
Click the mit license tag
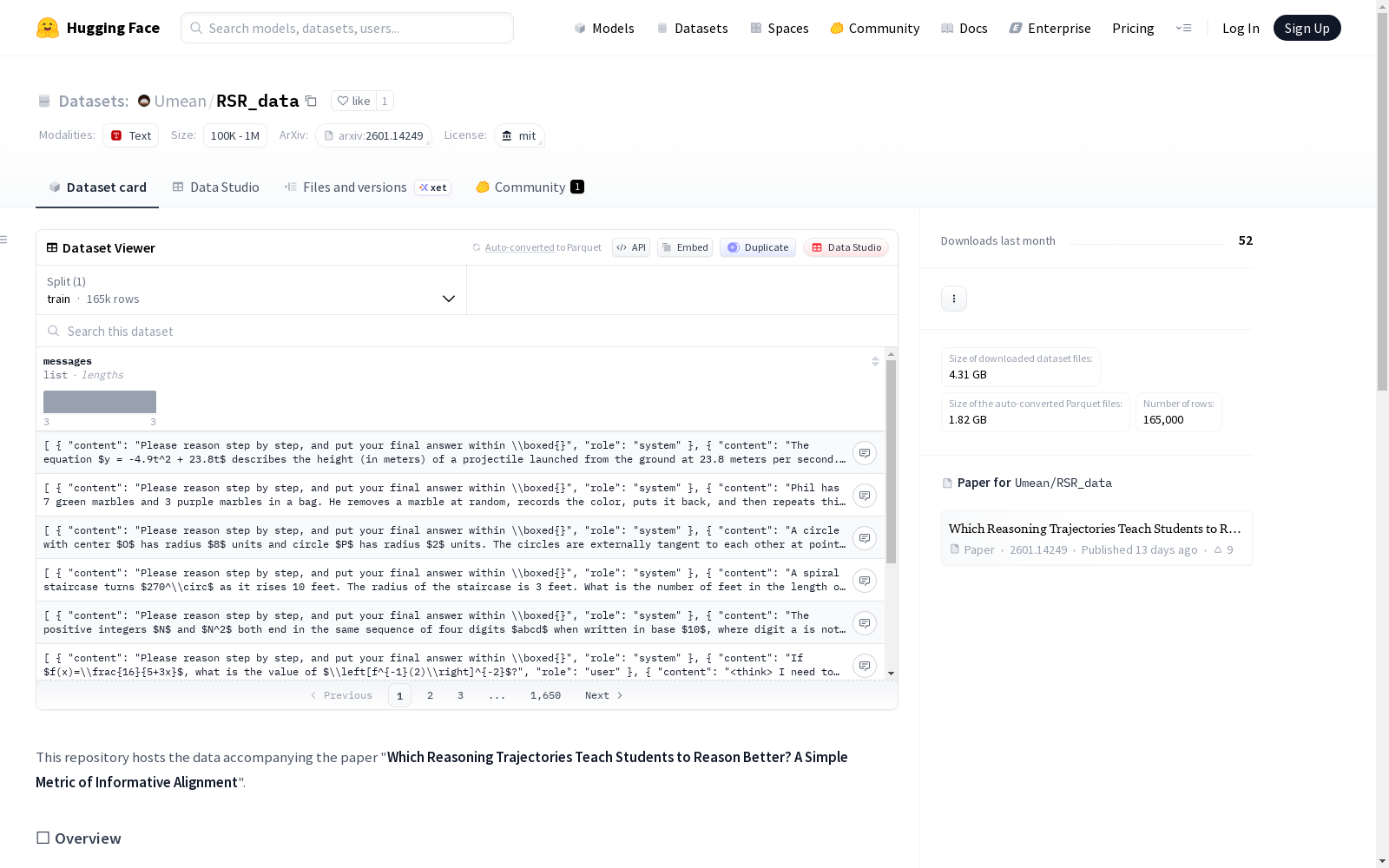[519, 135]
